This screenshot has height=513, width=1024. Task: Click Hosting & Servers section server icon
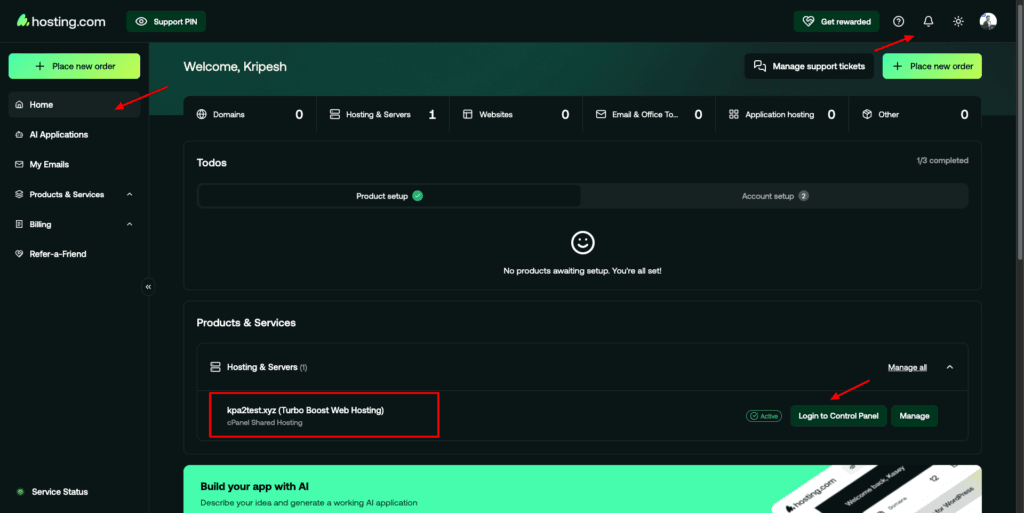pyautogui.click(x=215, y=367)
